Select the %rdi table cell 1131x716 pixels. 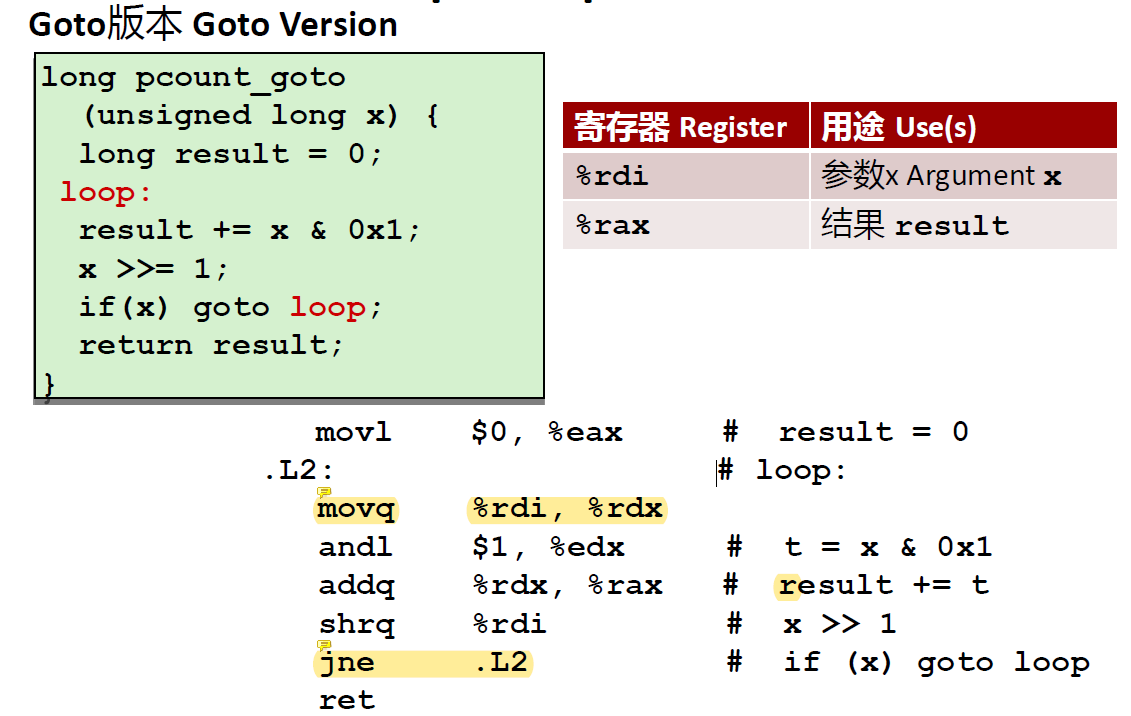point(686,175)
